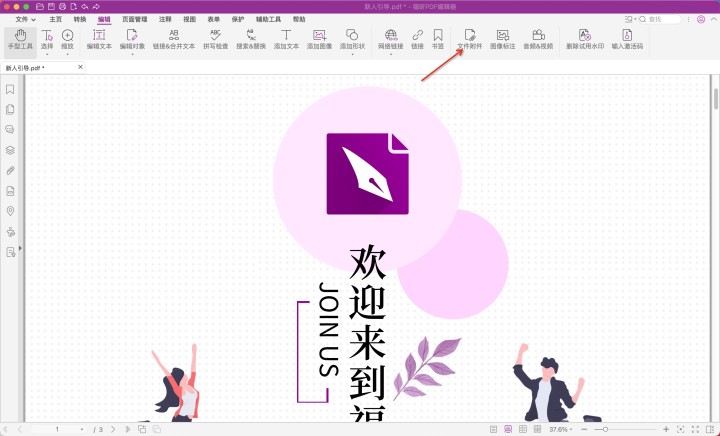Select the 拼写检查 spell check tool
This screenshot has height=436, width=720.
click(215, 39)
